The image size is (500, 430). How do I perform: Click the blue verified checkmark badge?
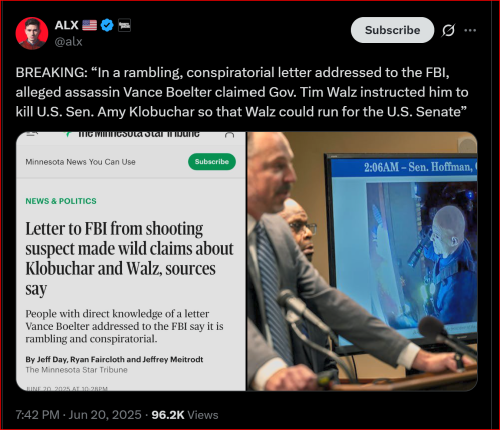[x=107, y=25]
